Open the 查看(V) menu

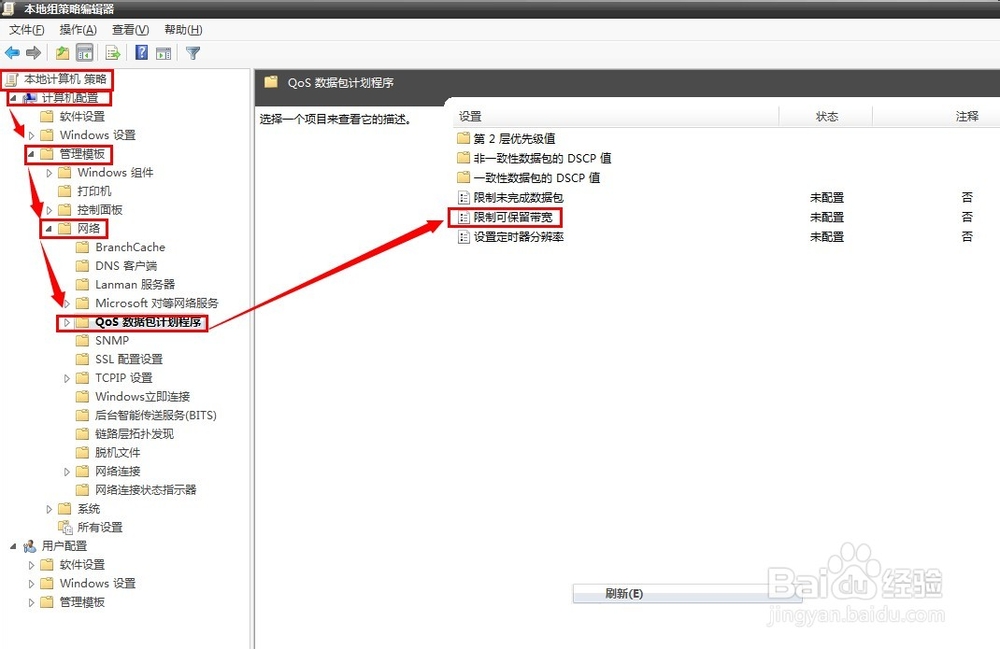tap(131, 30)
